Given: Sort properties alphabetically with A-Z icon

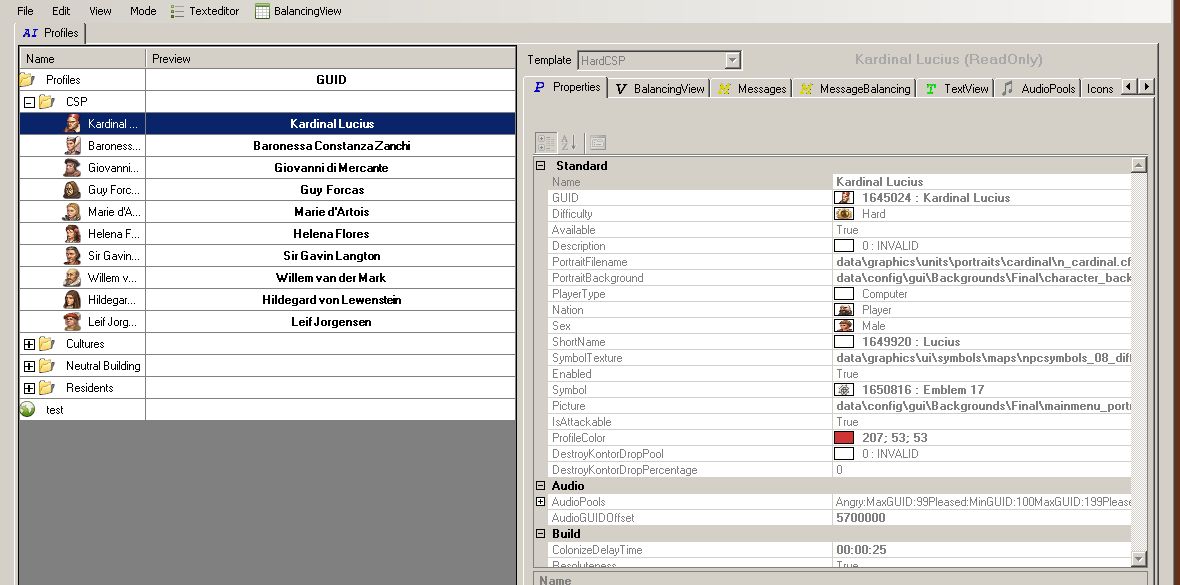Looking at the screenshot, I should 569,142.
